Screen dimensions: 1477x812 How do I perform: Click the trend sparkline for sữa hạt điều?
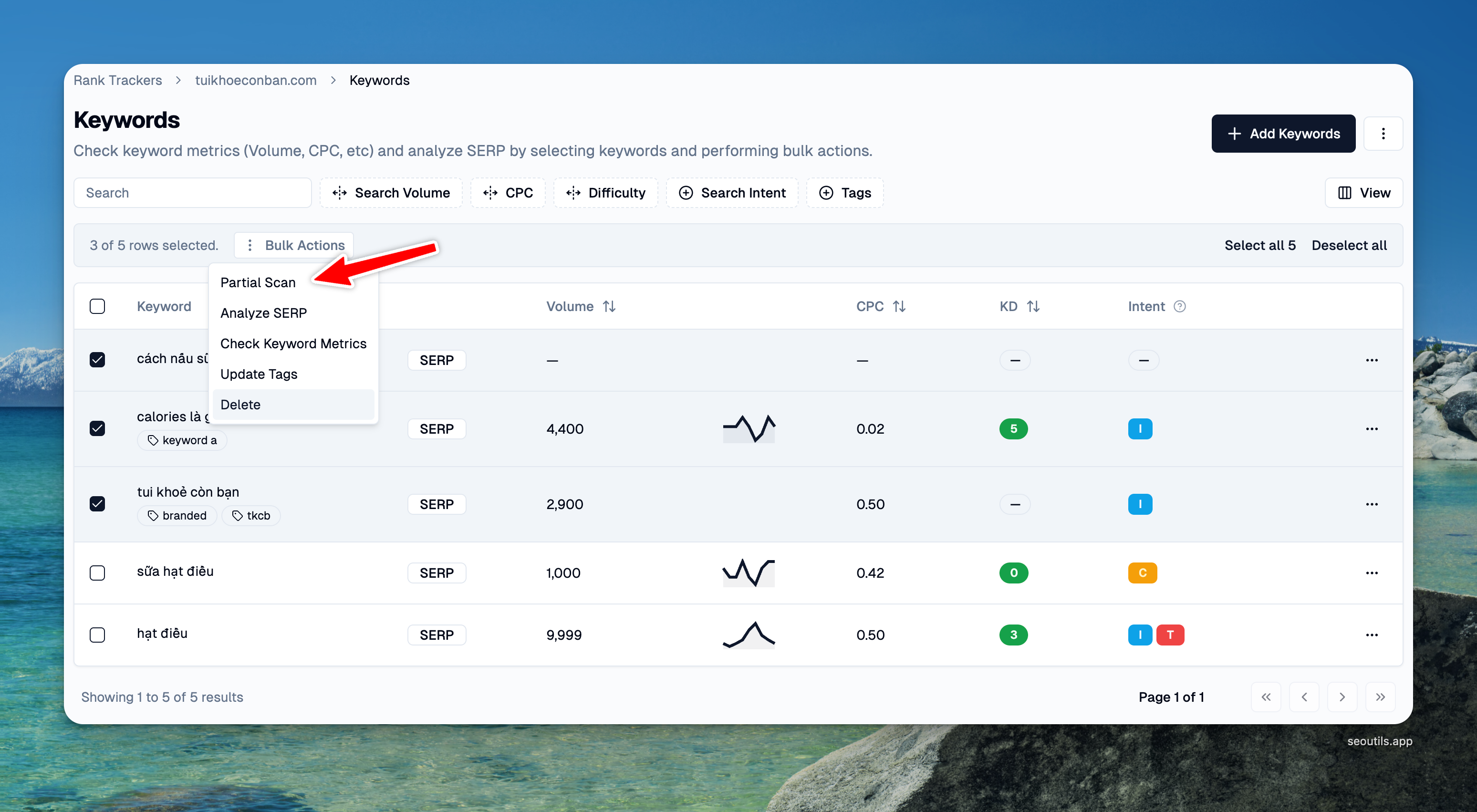click(748, 573)
